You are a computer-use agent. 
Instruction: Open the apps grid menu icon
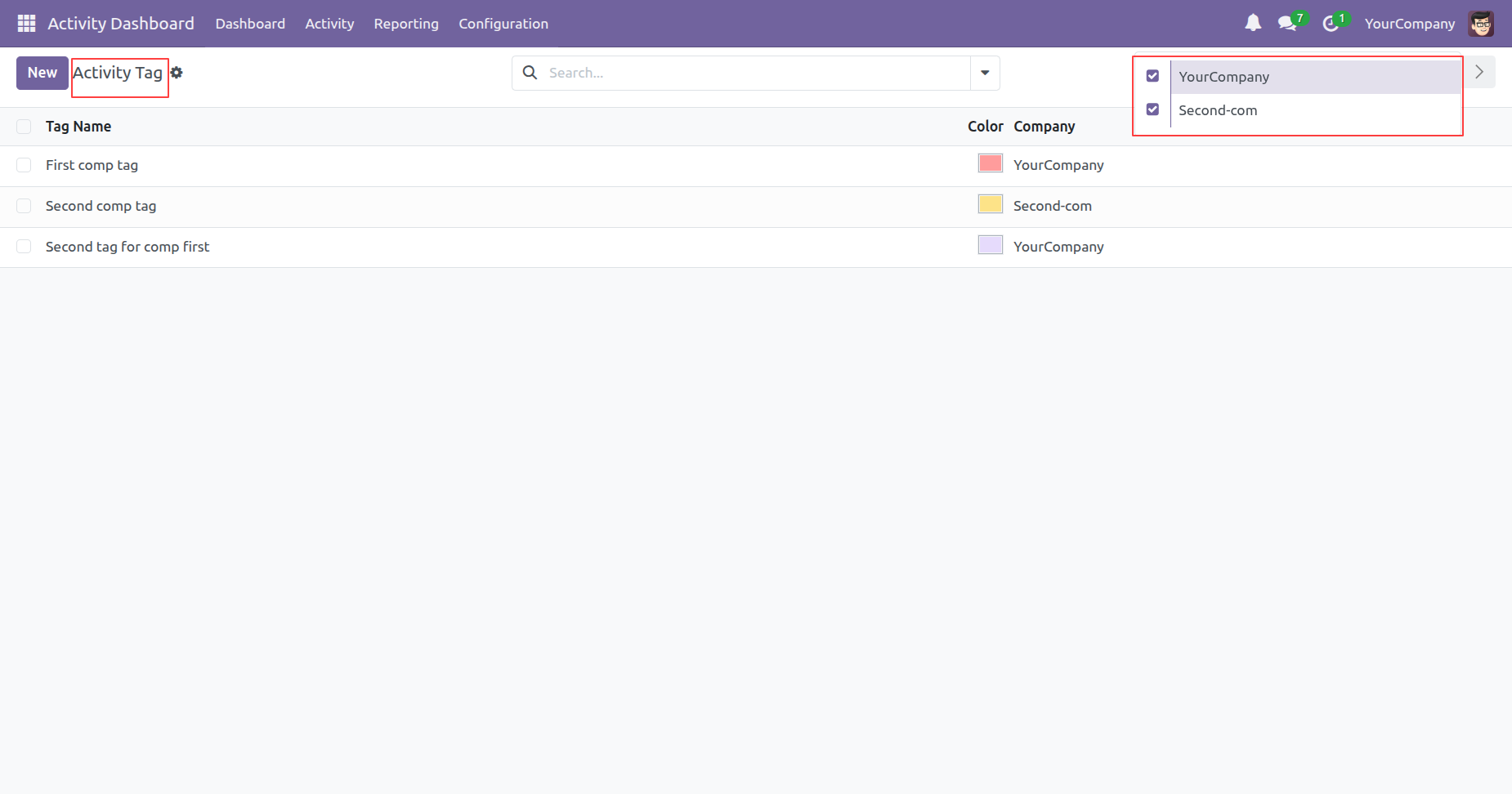[x=26, y=24]
